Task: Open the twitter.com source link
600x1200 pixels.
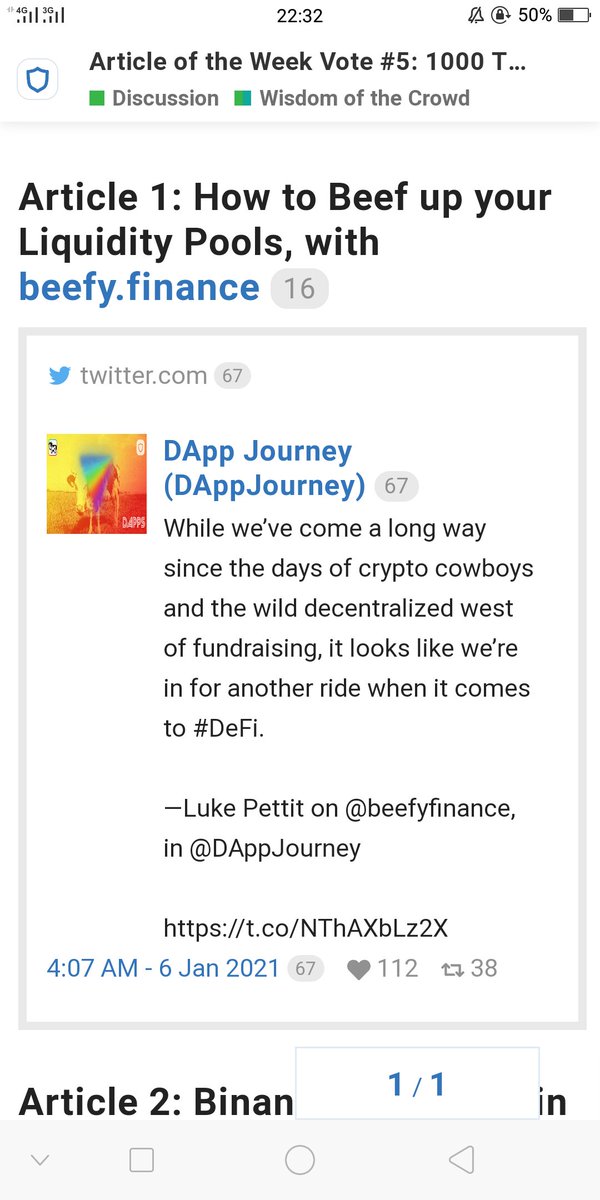Action: tap(143, 376)
